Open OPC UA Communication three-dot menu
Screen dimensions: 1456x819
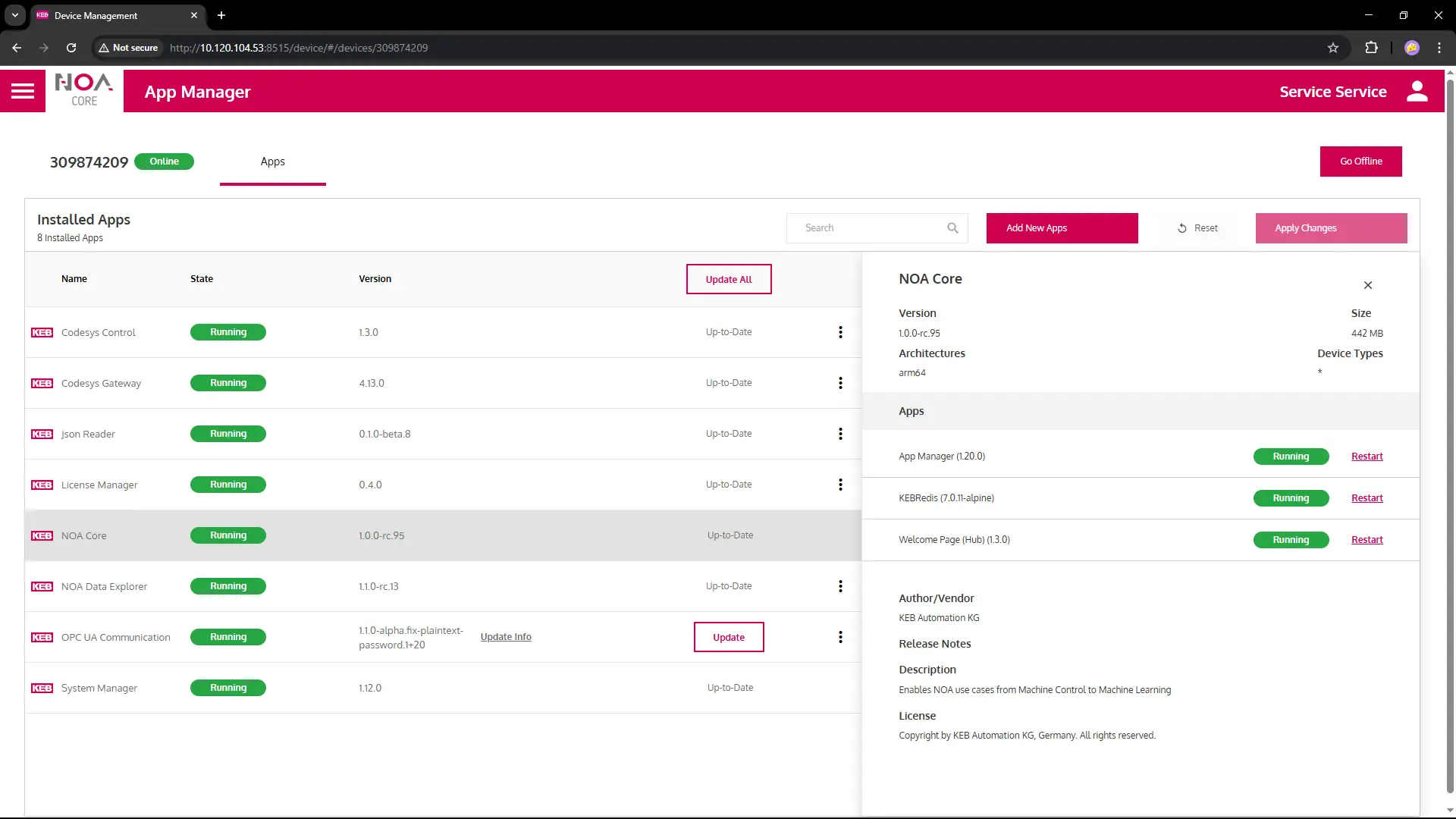point(840,637)
